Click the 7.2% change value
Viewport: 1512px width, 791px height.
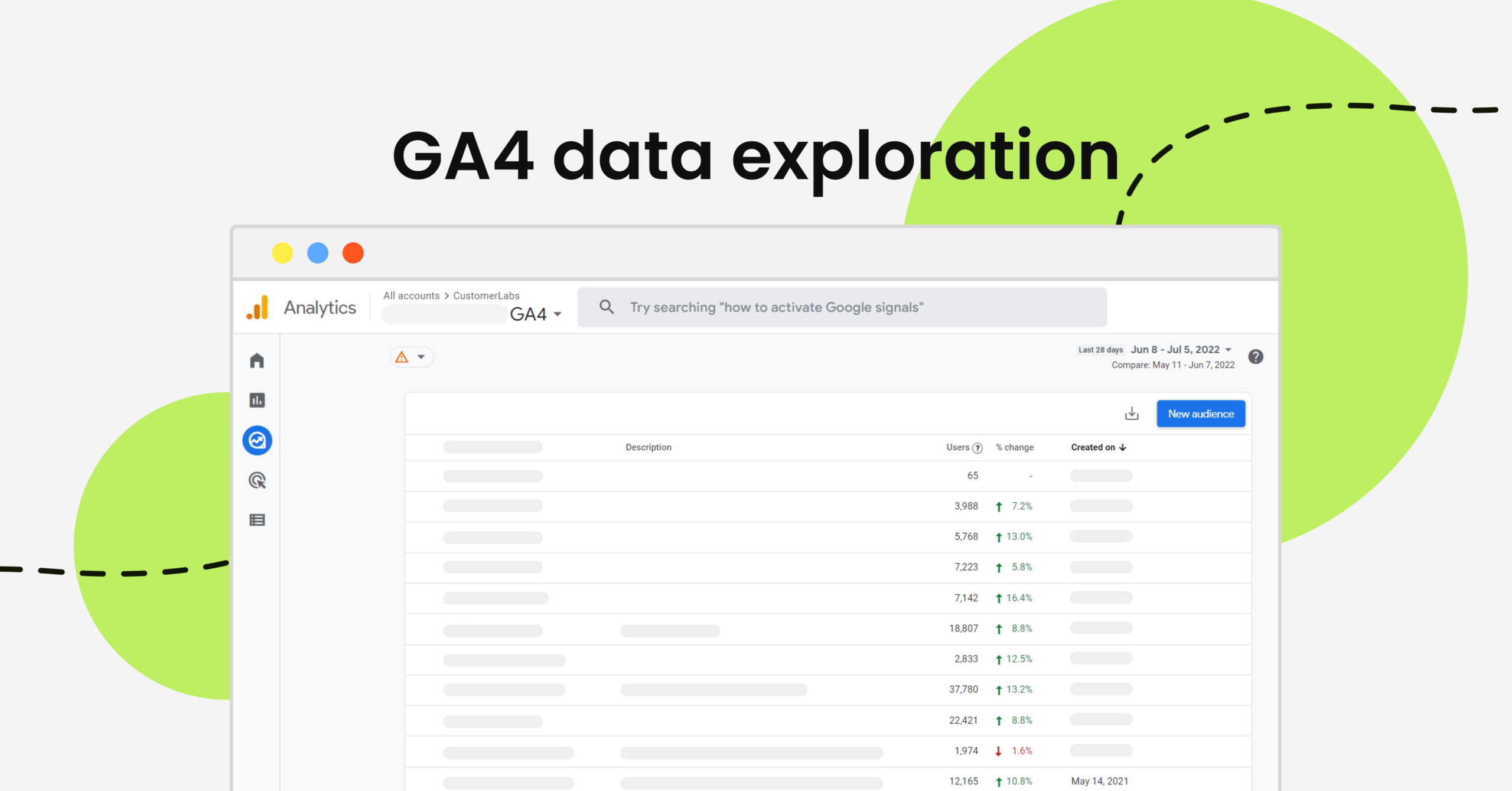pos(1022,506)
